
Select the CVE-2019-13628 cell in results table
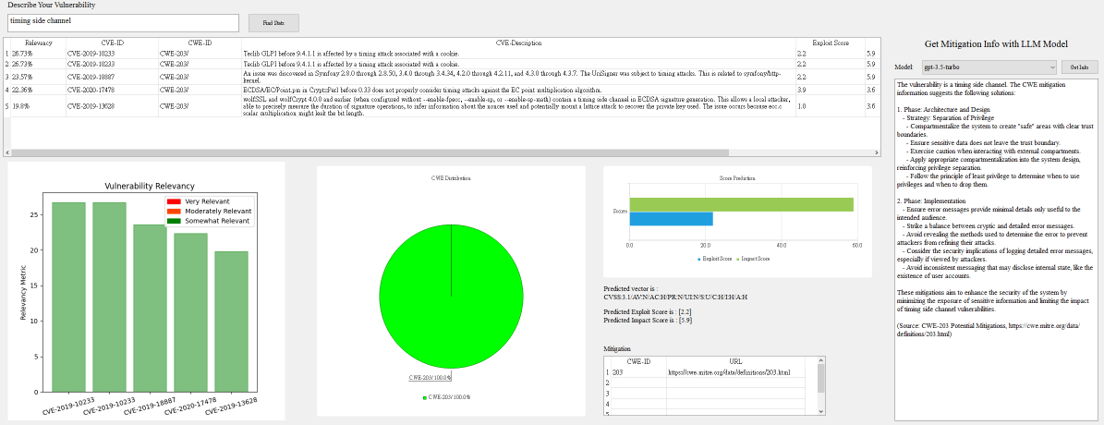click(112, 106)
